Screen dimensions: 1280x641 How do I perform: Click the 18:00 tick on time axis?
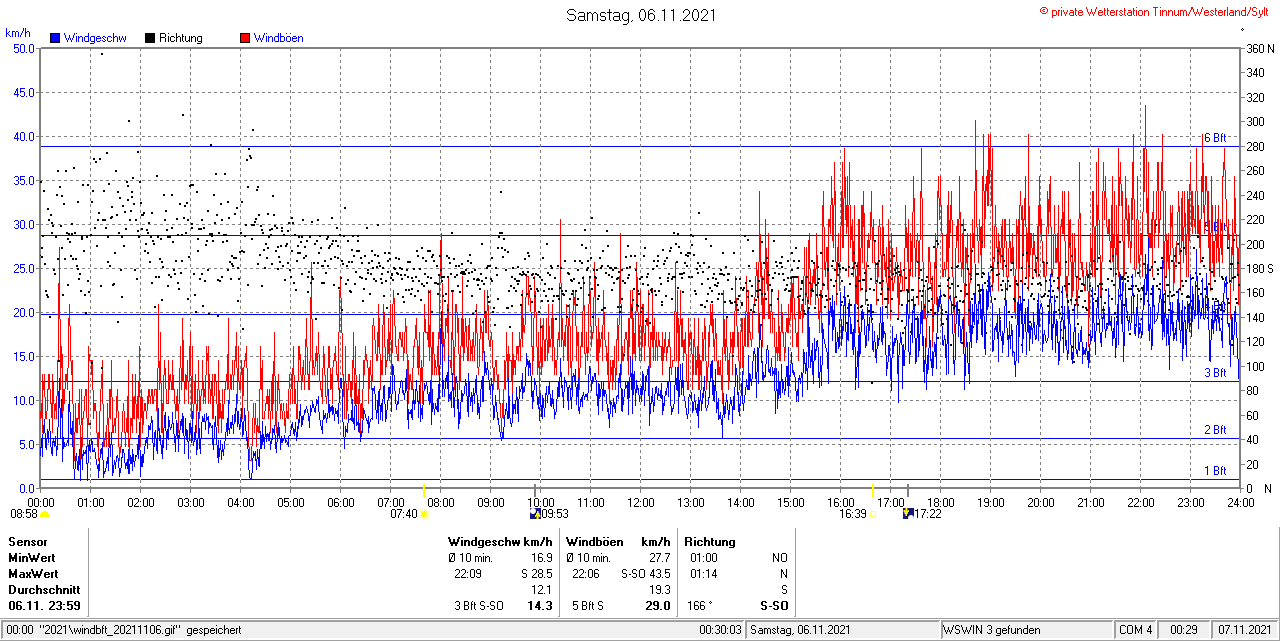(x=941, y=502)
